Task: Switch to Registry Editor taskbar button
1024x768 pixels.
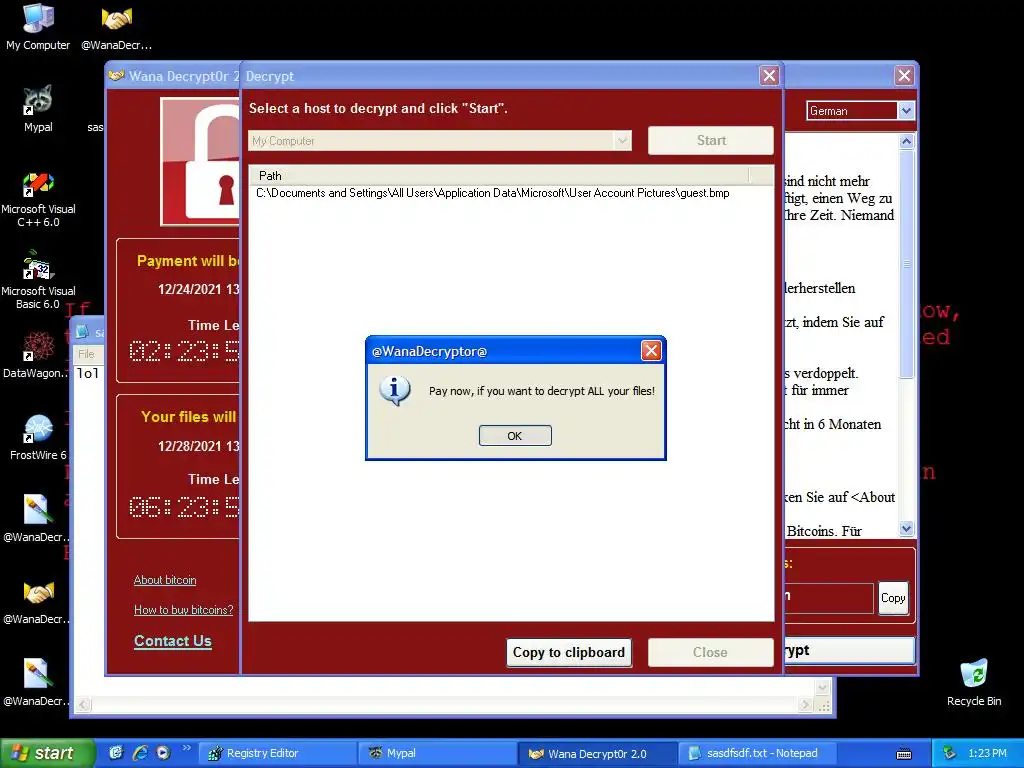Action: click(x=277, y=753)
